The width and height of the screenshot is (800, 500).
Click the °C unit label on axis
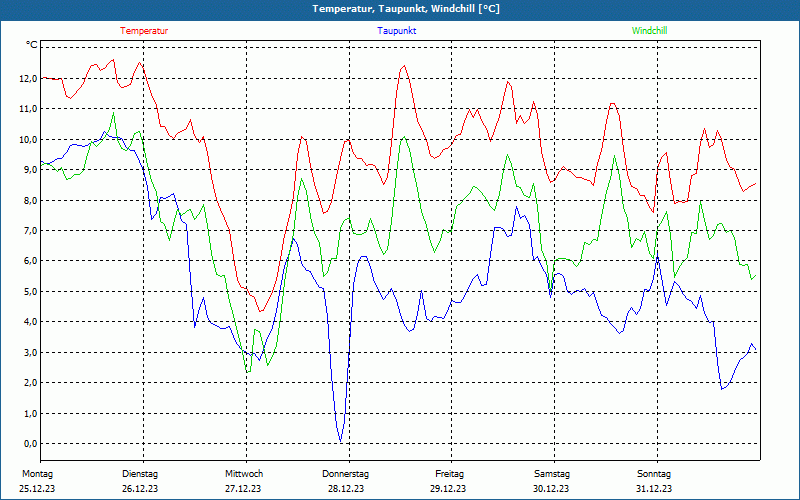32,45
